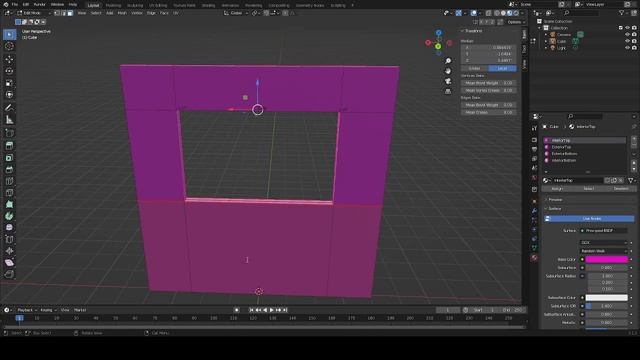The height and width of the screenshot is (360, 640).
Task: Select the Rip Region tool
Action: pyautogui.click(x=9, y=274)
